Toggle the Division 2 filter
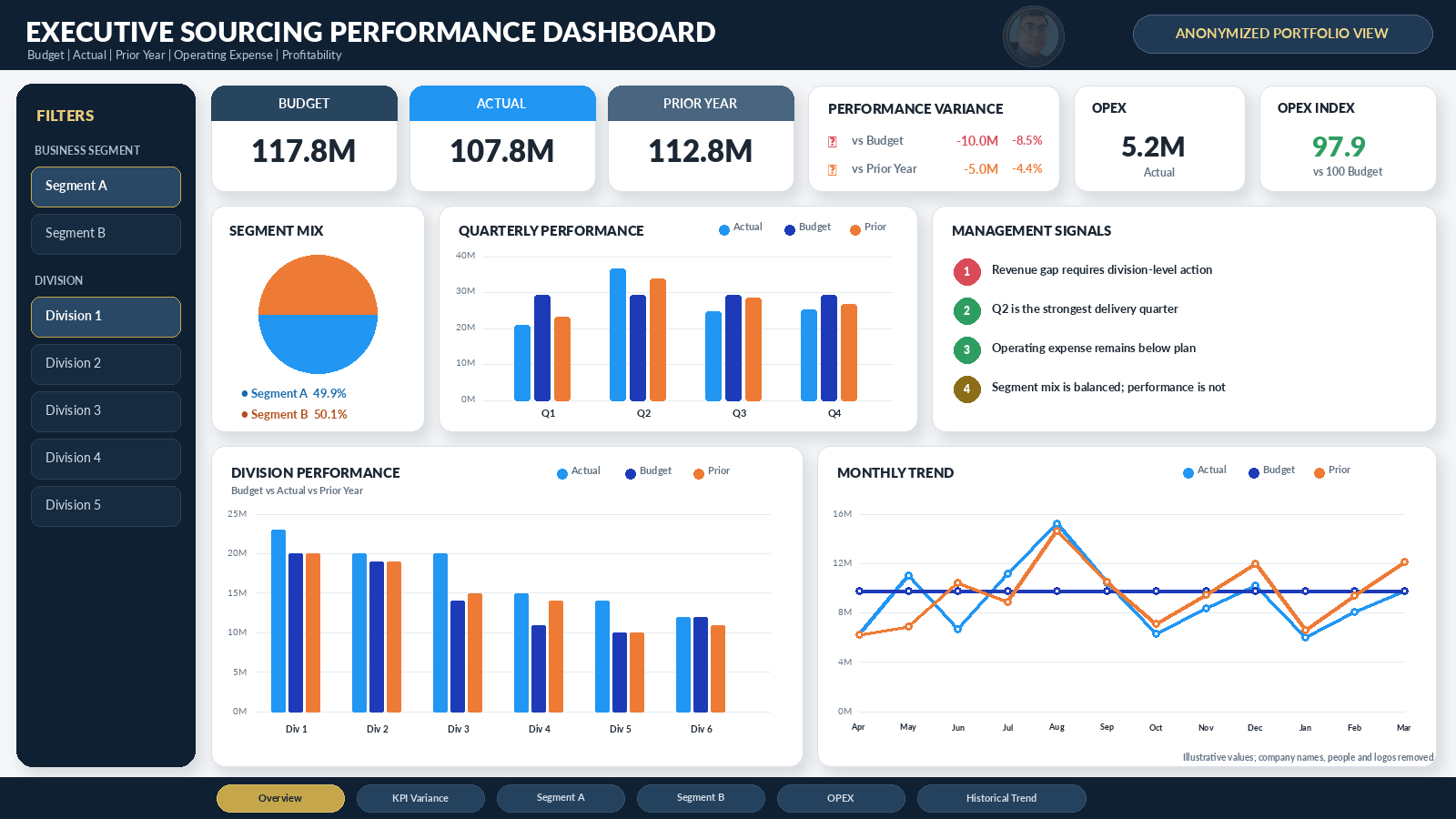The height and width of the screenshot is (819, 1456). [106, 364]
